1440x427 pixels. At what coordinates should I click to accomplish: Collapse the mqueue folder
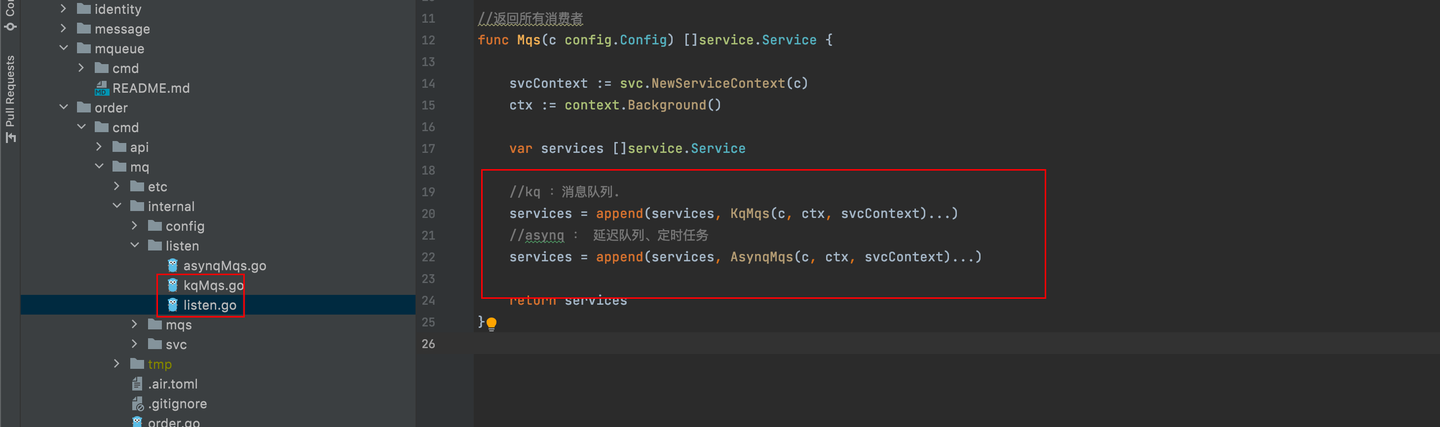(63, 48)
